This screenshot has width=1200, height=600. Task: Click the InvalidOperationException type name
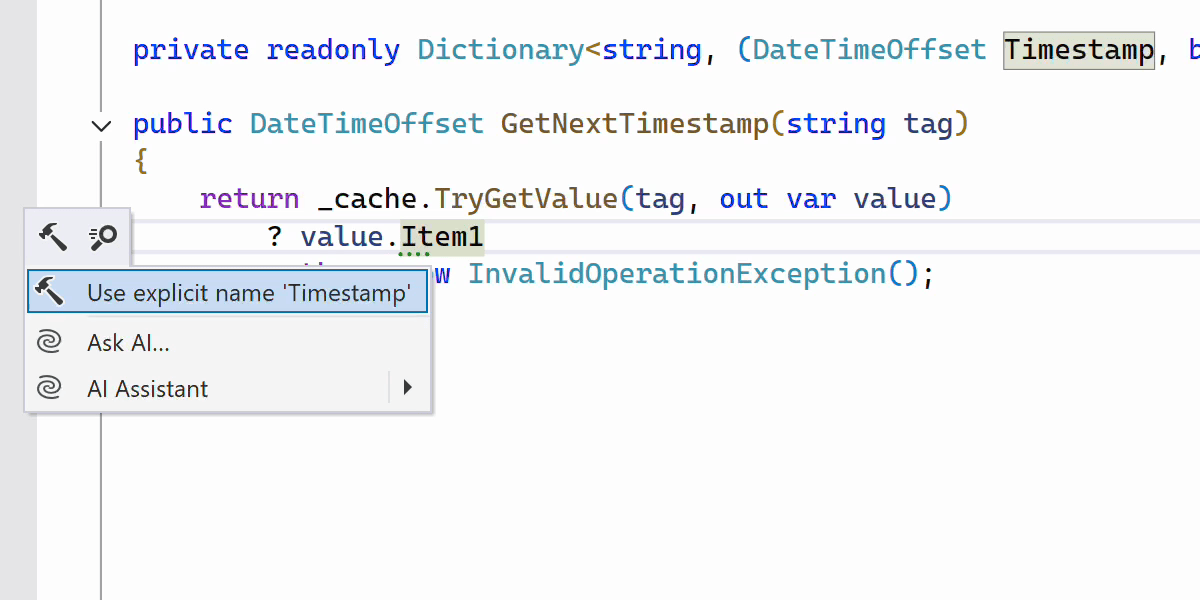point(677,274)
